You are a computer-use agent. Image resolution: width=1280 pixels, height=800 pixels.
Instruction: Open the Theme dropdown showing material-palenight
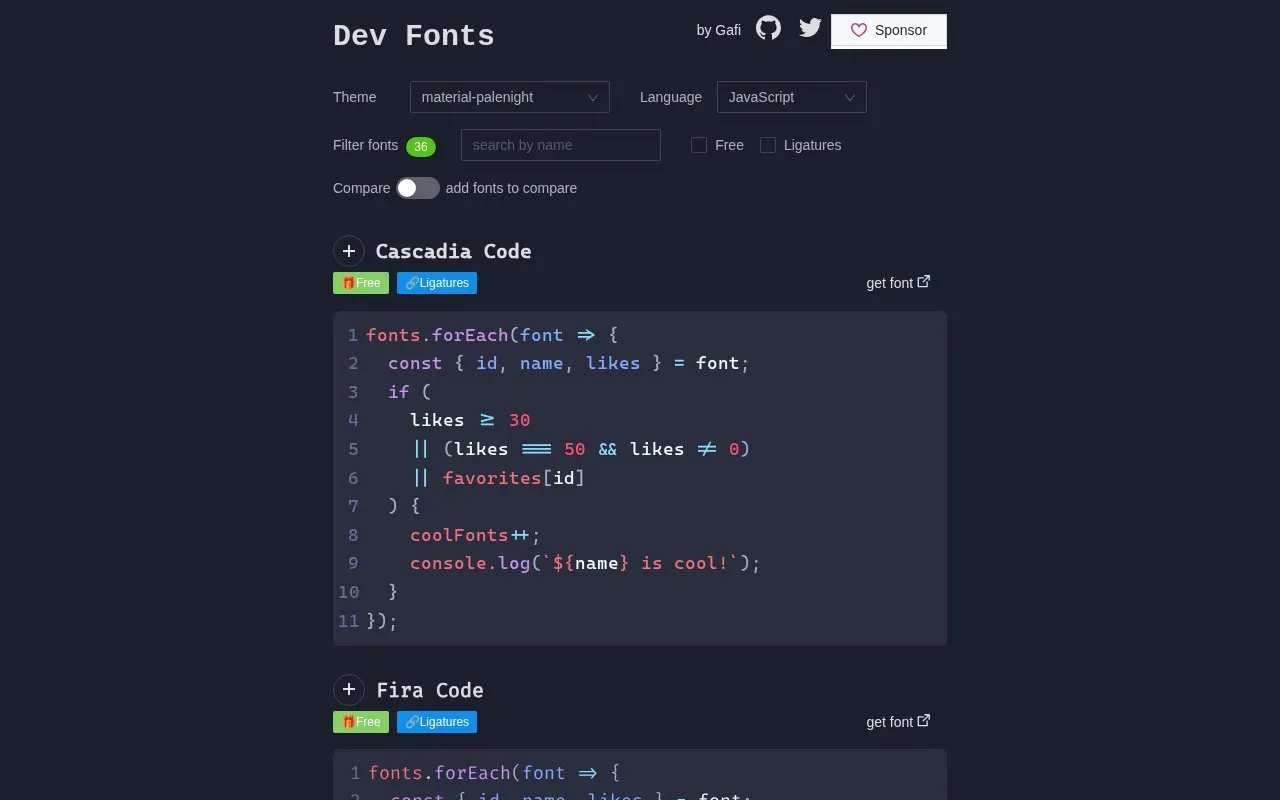pos(510,97)
